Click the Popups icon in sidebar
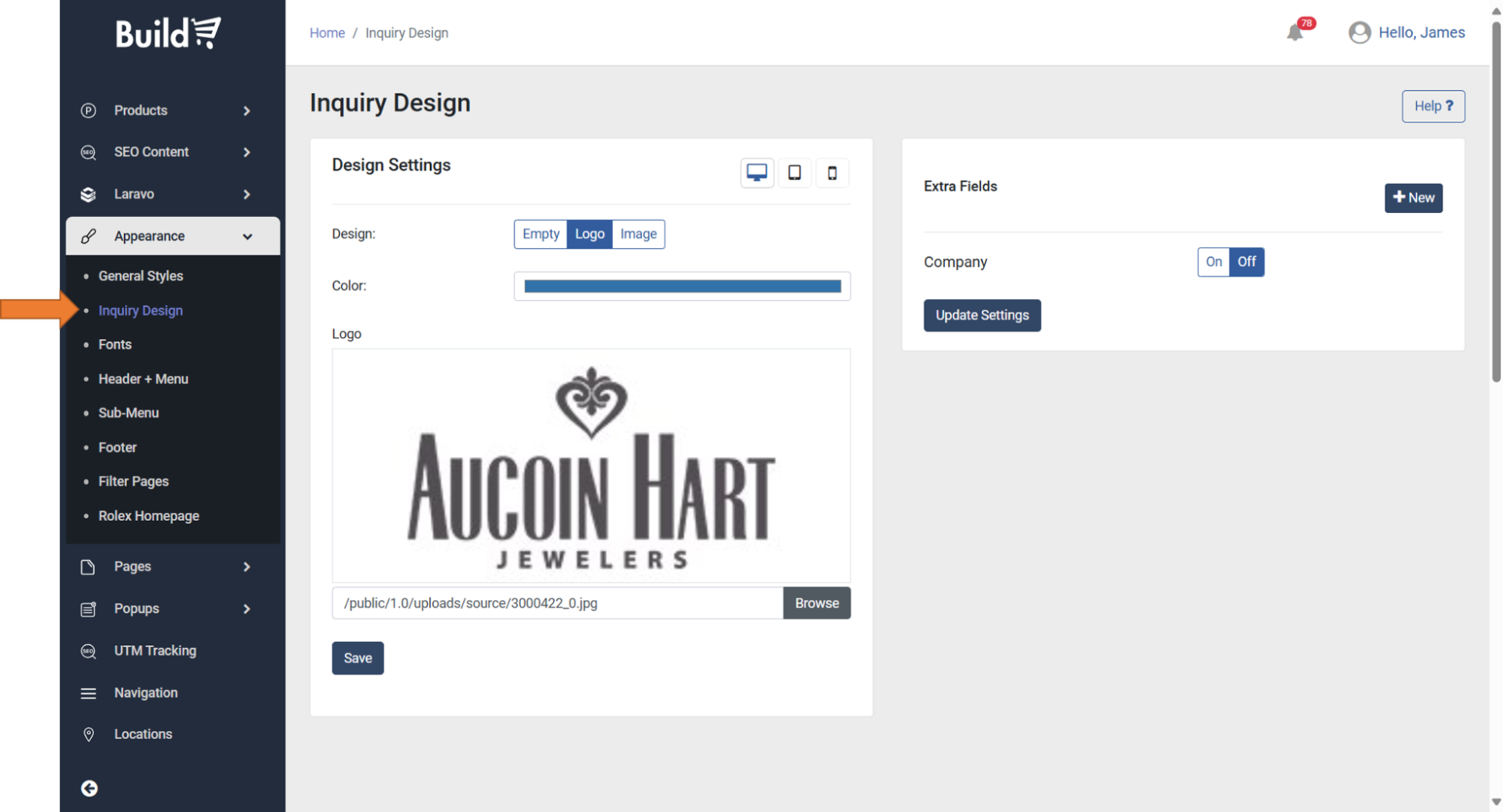This screenshot has height=812, width=1503. click(88, 608)
